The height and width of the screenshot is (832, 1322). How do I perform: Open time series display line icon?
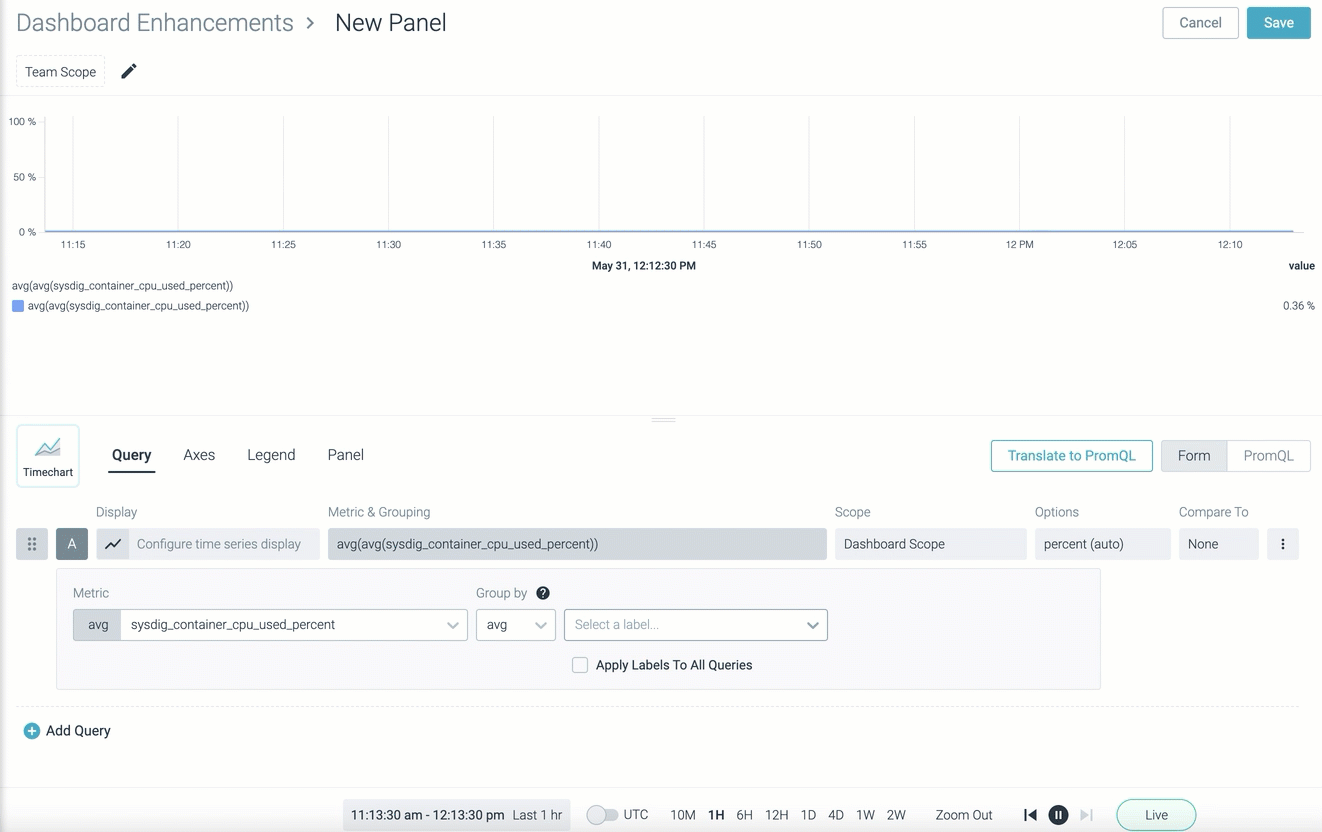point(113,544)
